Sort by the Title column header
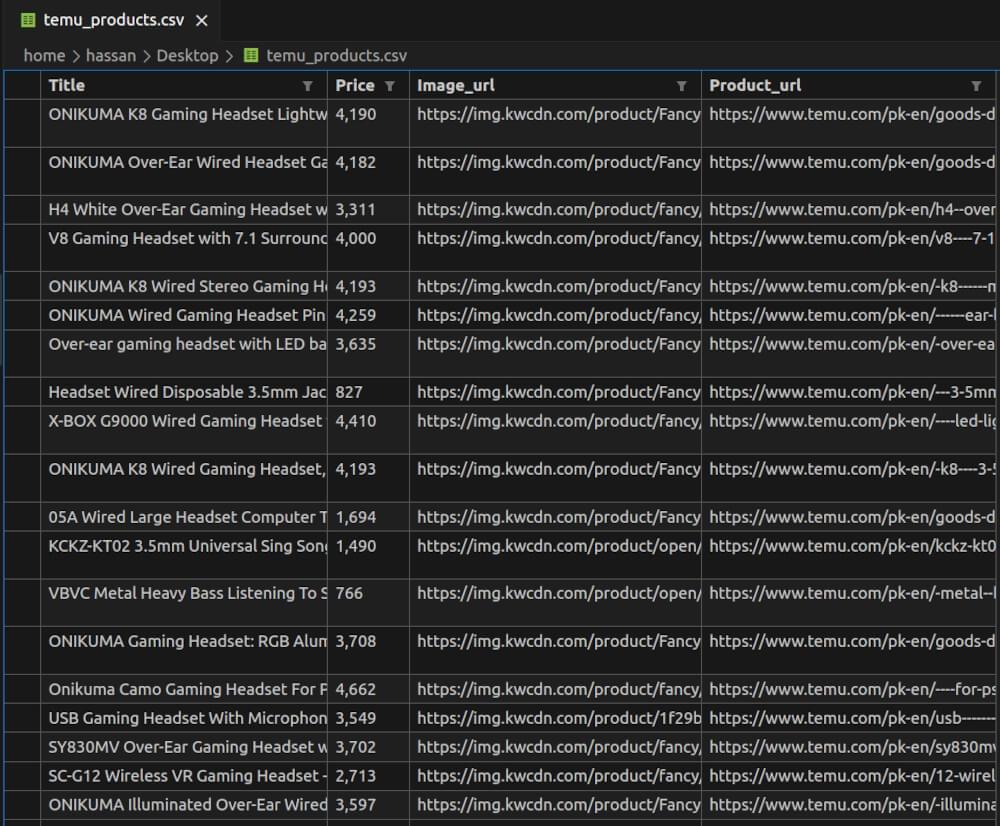 pyautogui.click(x=66, y=85)
